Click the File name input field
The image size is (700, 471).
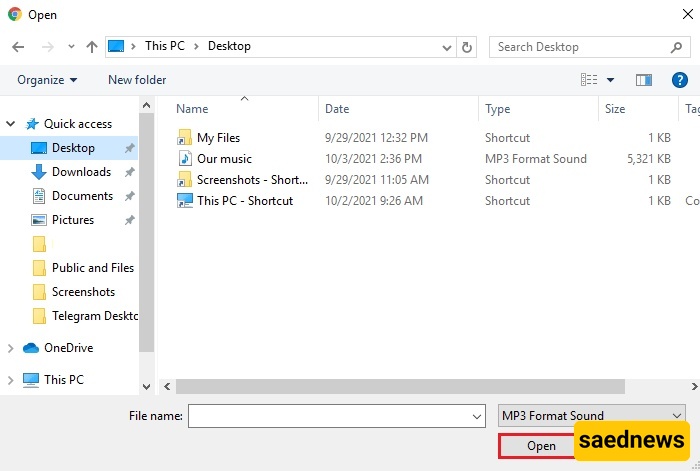pyautogui.click(x=328, y=415)
